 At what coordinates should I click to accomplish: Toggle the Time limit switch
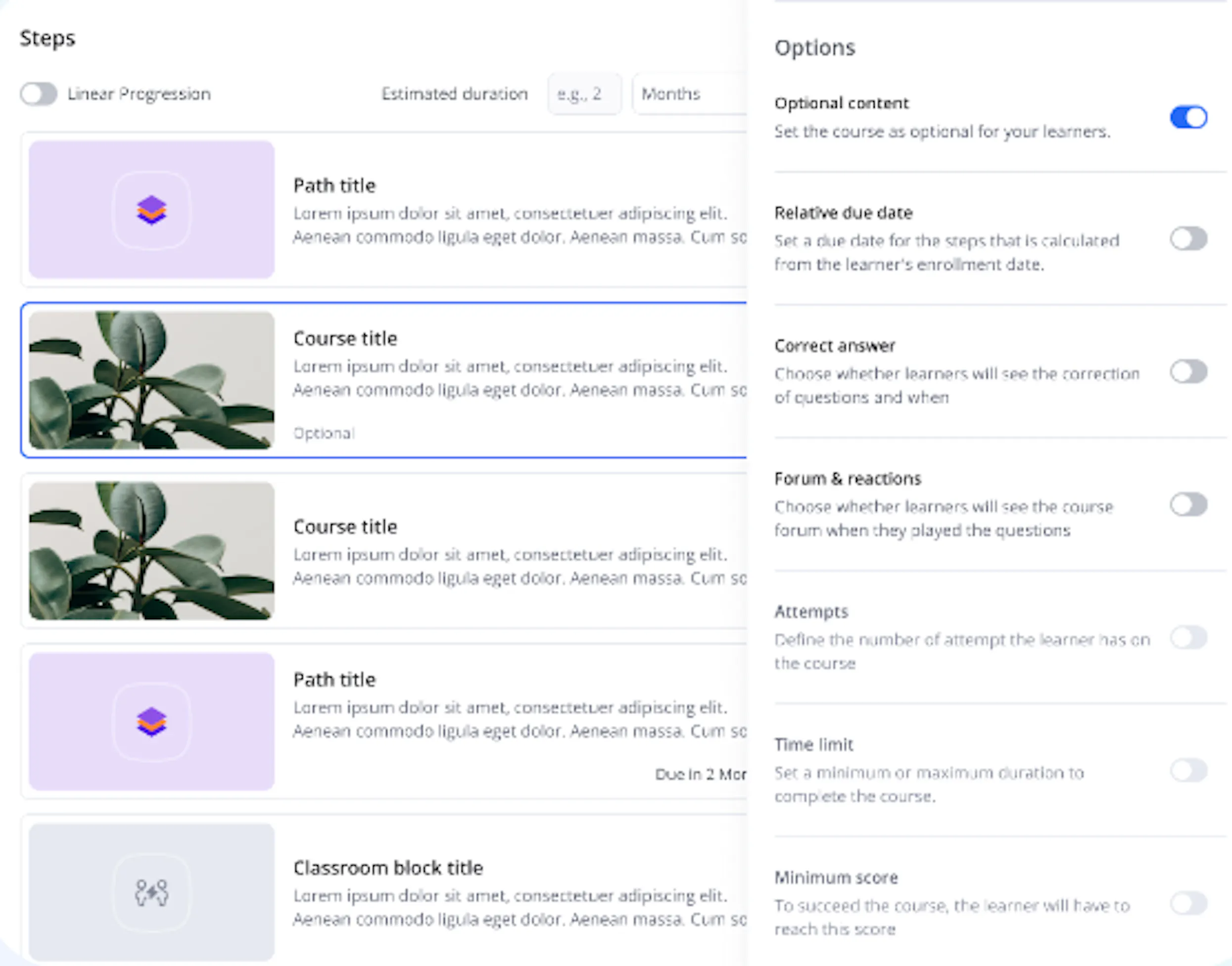coord(1188,770)
